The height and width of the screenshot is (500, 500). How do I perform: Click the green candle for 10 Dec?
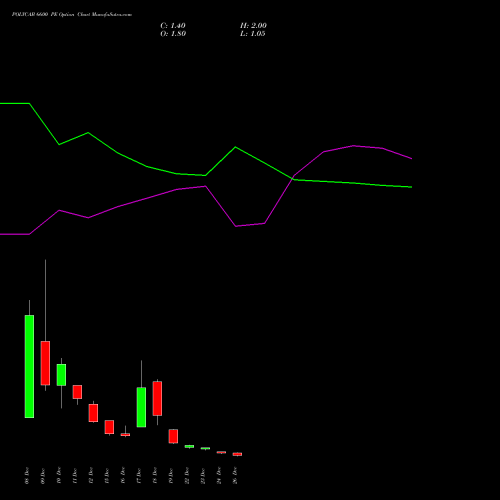pos(61,375)
